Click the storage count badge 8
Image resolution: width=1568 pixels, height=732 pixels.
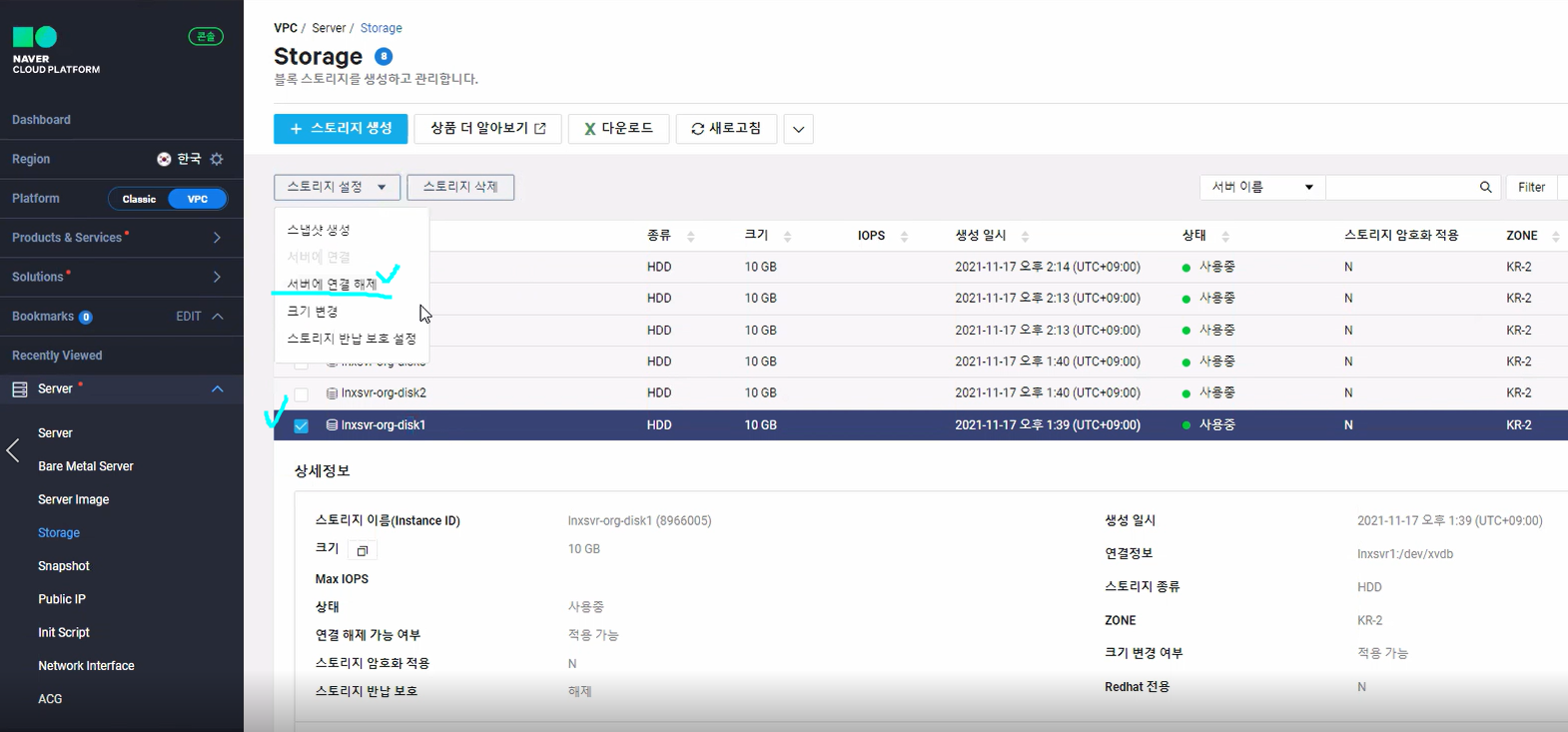384,56
